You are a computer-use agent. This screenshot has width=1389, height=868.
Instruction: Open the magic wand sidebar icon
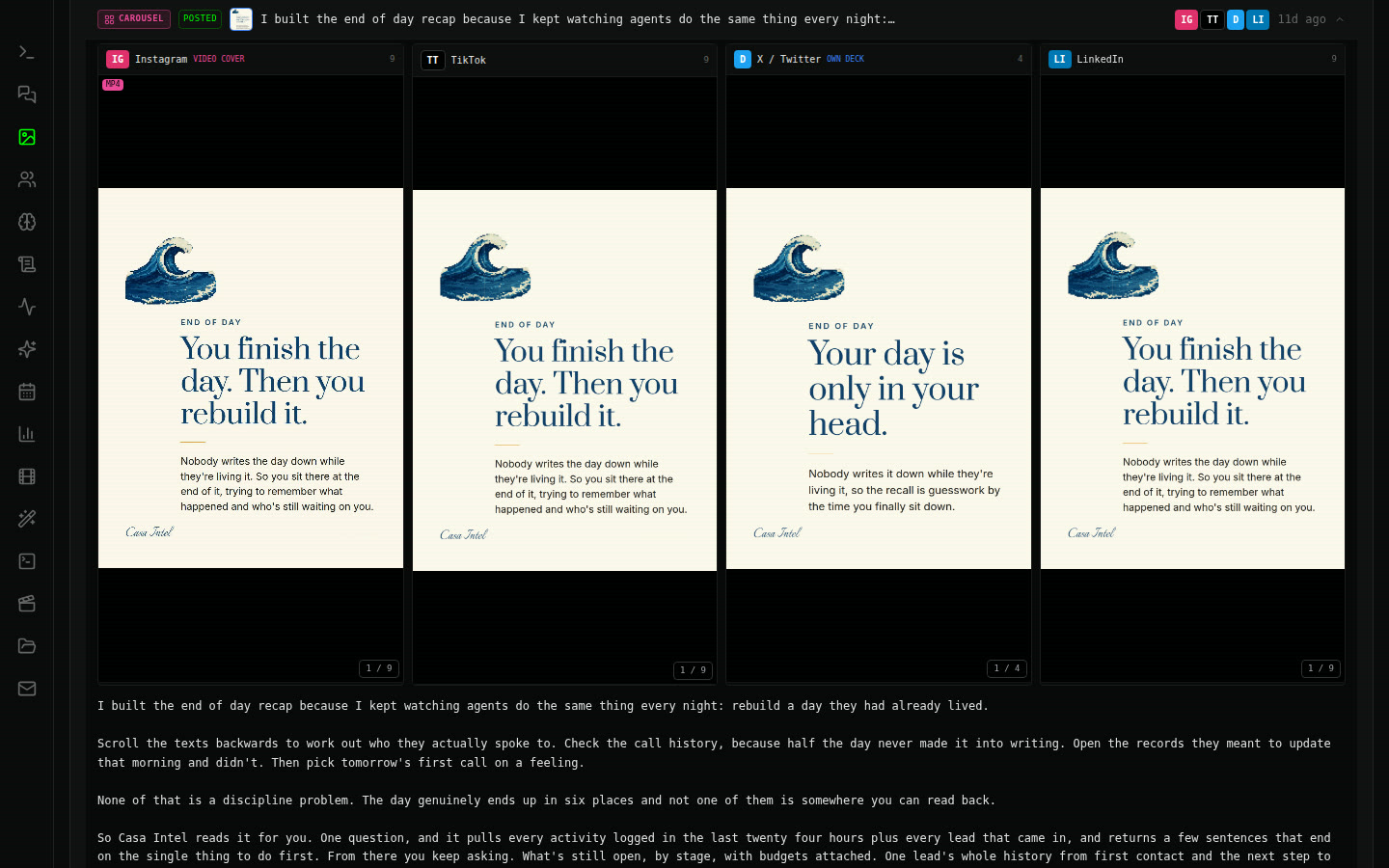(27, 519)
